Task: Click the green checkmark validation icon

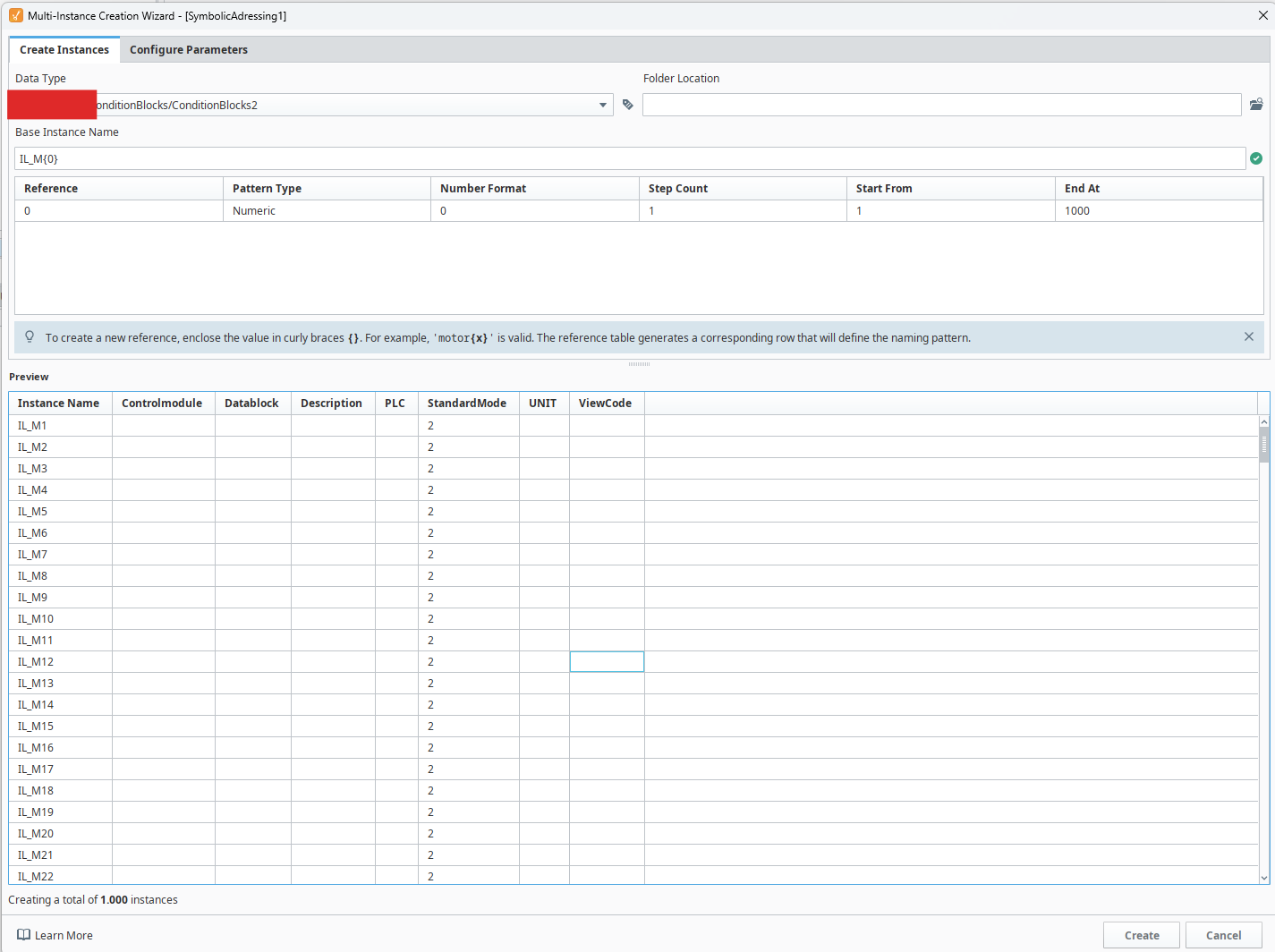Action: [x=1256, y=158]
